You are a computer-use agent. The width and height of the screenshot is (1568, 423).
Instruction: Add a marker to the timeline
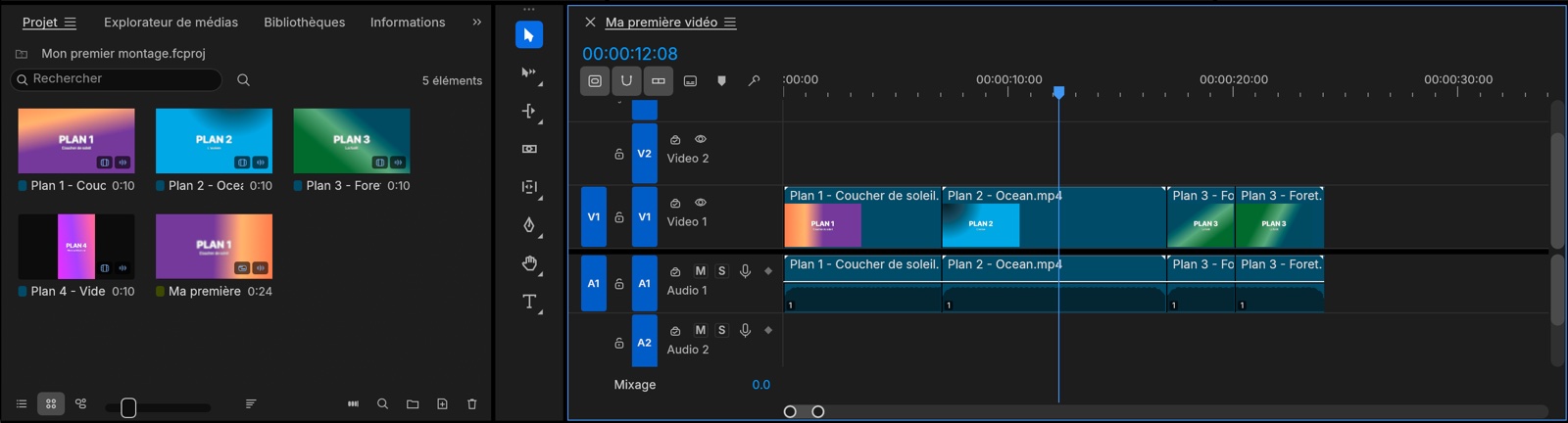point(722,81)
